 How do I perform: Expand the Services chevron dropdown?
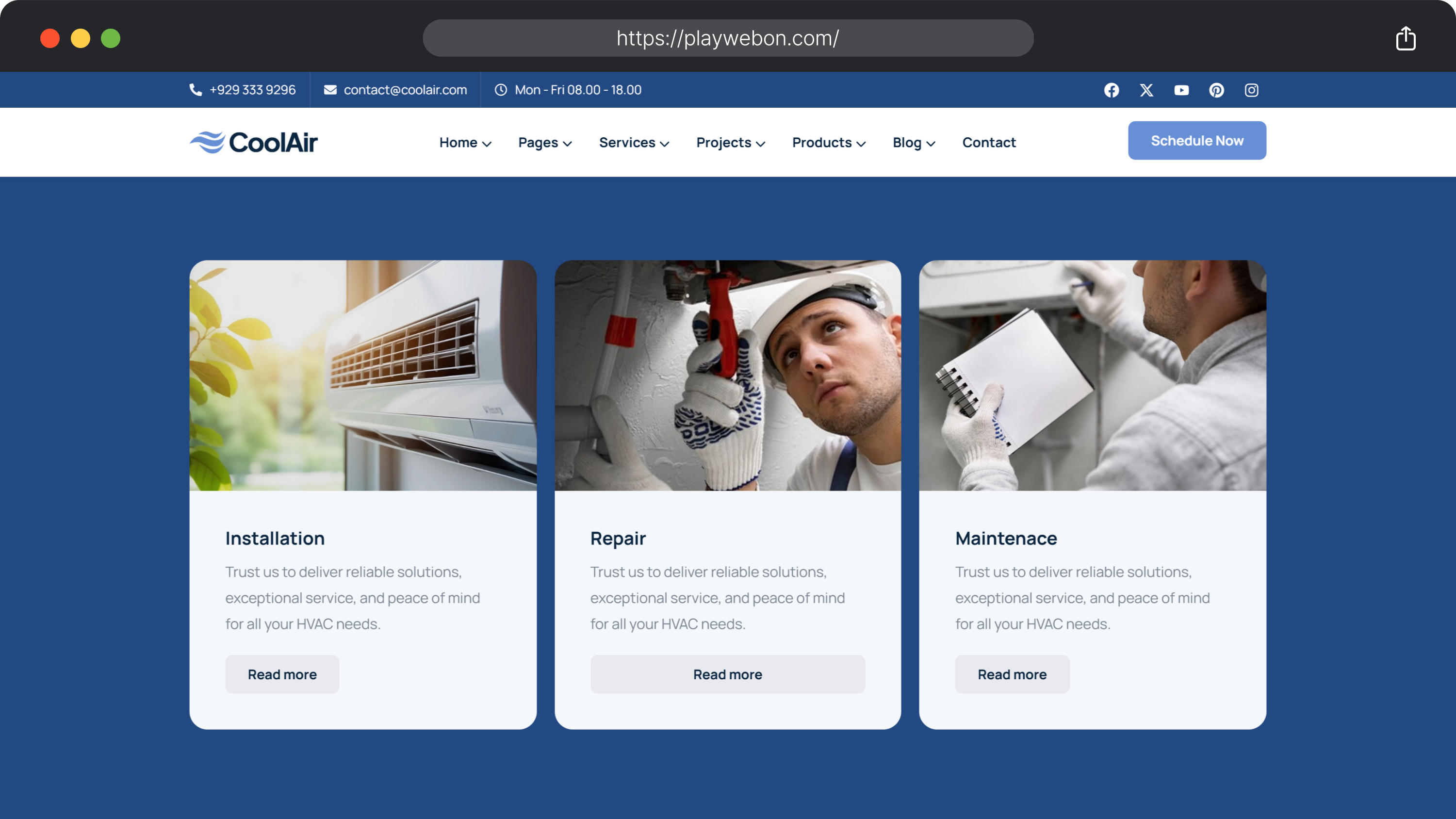[x=665, y=144]
